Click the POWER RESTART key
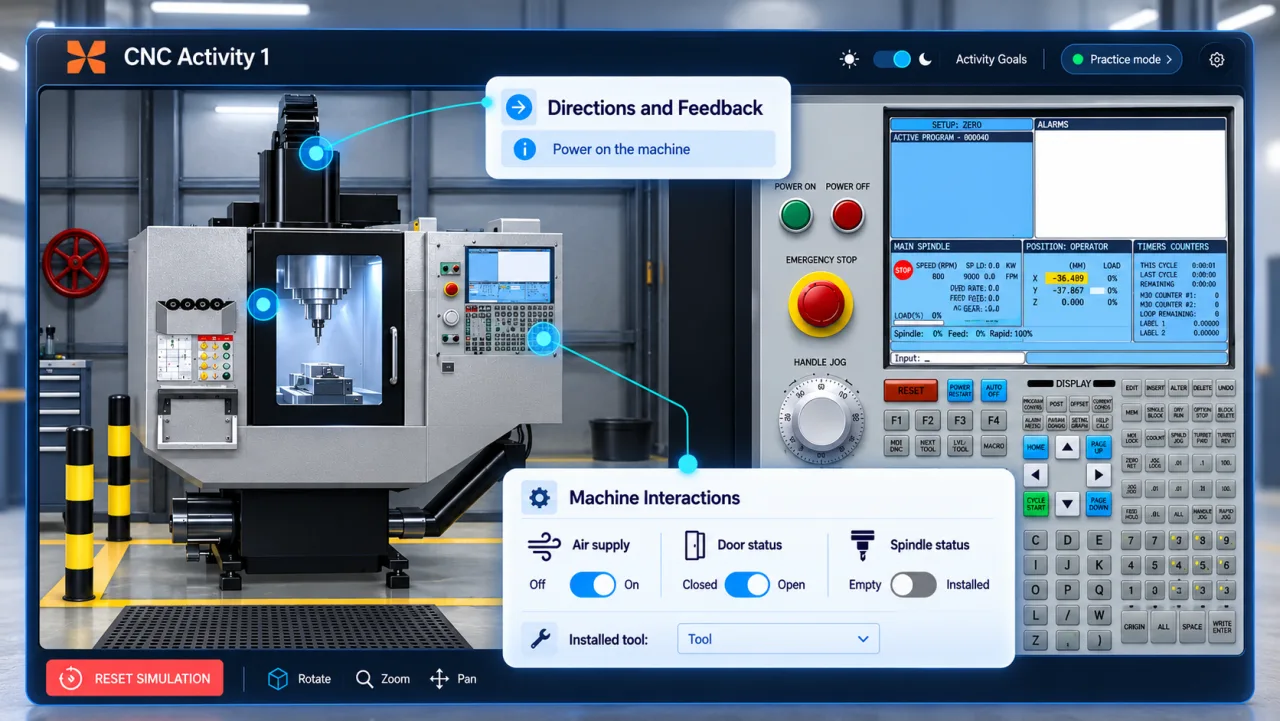This screenshot has height=721, width=1280. [x=960, y=391]
